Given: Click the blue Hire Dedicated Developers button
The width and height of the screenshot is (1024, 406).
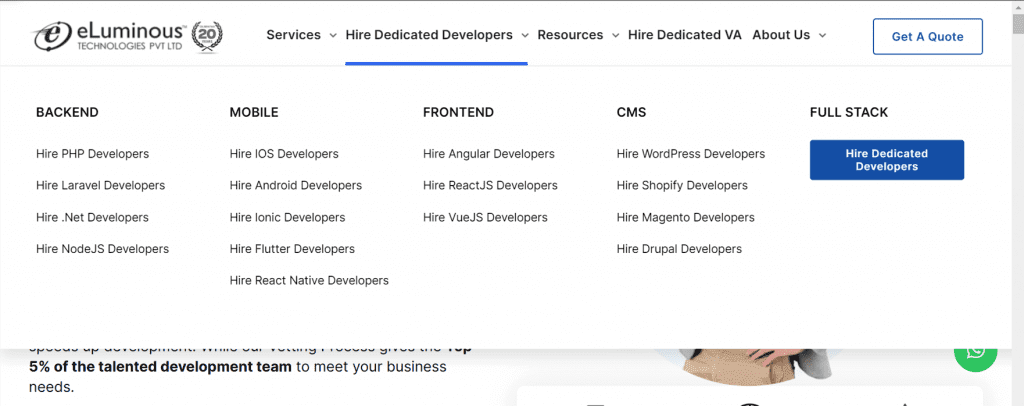Looking at the screenshot, I should pos(886,160).
